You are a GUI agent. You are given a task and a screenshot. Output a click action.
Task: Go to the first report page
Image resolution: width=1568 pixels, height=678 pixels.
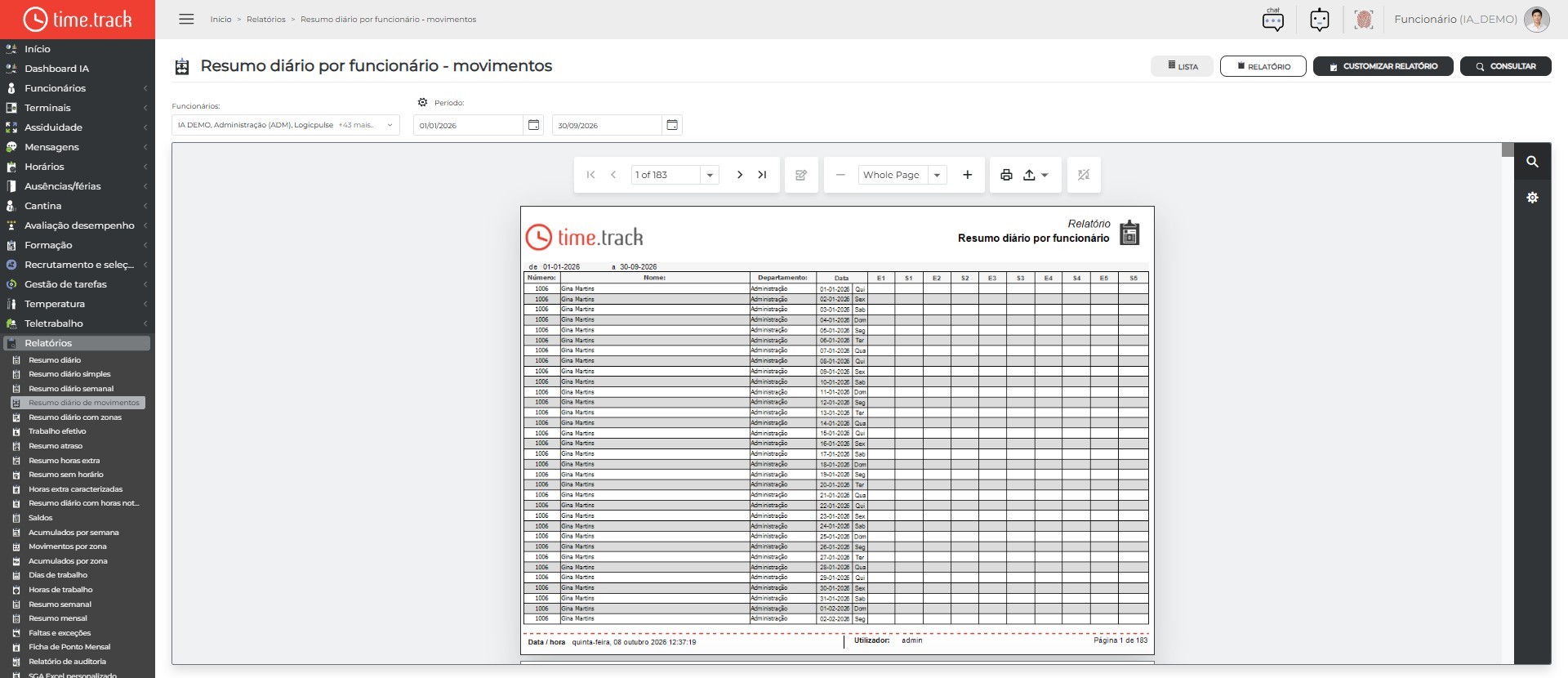pos(590,175)
